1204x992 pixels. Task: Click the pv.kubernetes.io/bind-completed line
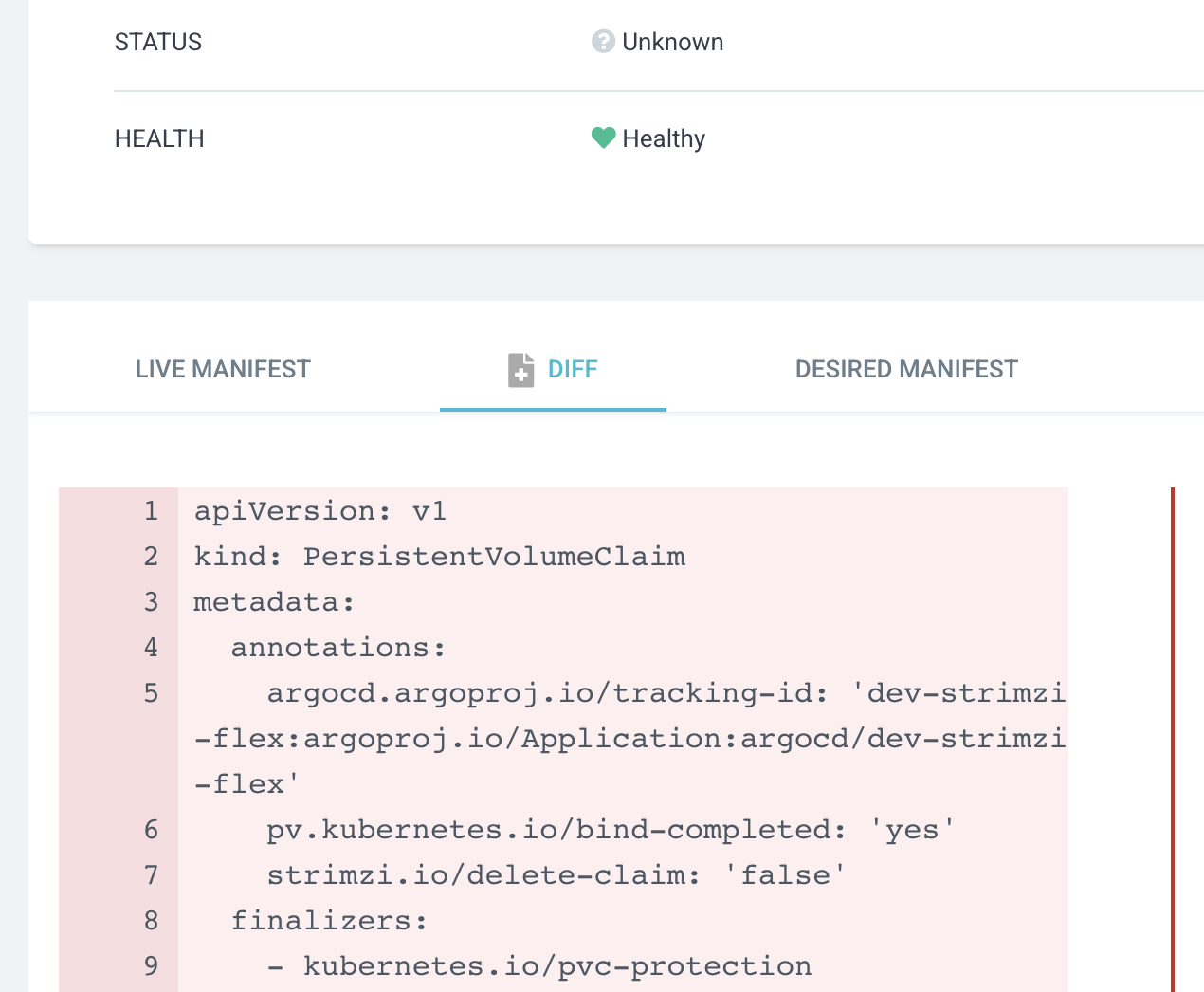point(611,830)
